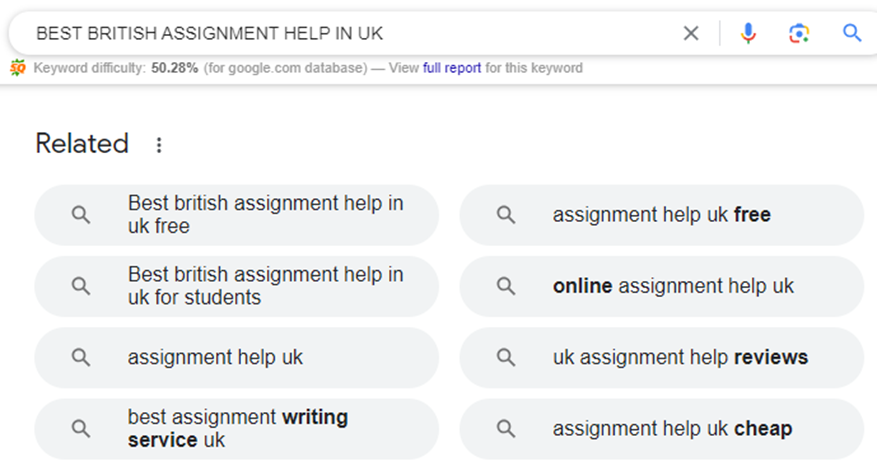Open the three-dot menu next to Related
This screenshot has width=877, height=466.
[159, 145]
